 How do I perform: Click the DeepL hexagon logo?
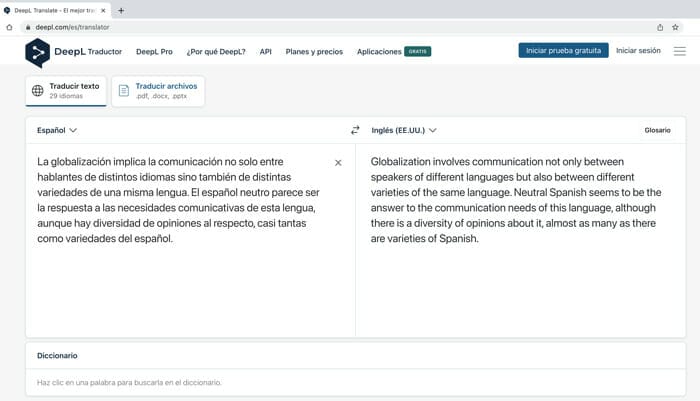(x=38, y=53)
